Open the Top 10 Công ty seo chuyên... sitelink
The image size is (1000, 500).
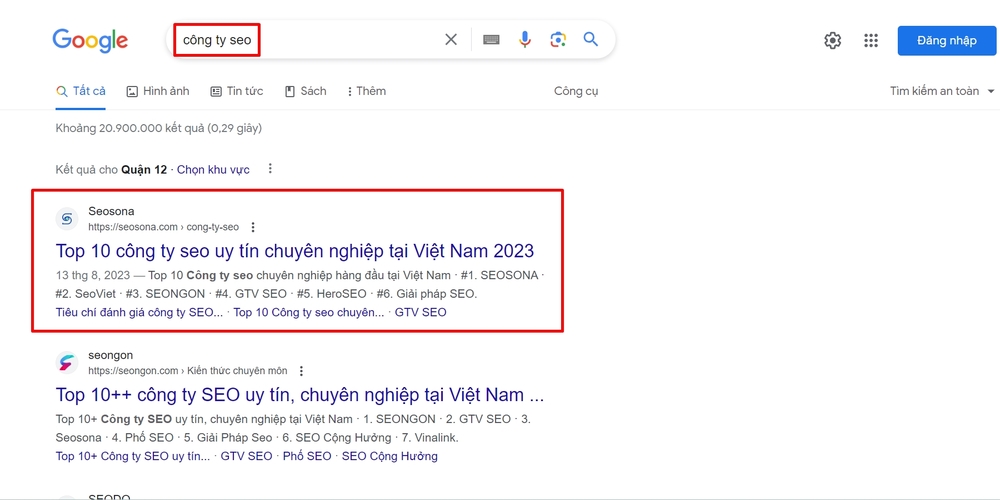click(x=309, y=312)
